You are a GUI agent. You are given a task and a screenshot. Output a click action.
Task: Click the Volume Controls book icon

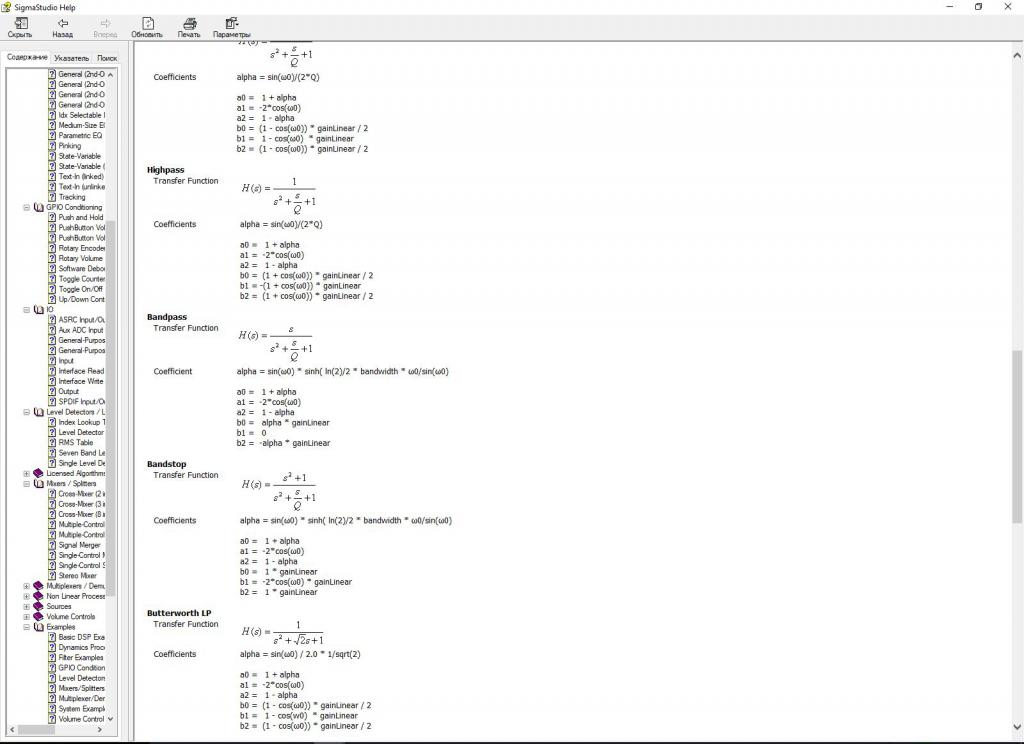point(39,617)
